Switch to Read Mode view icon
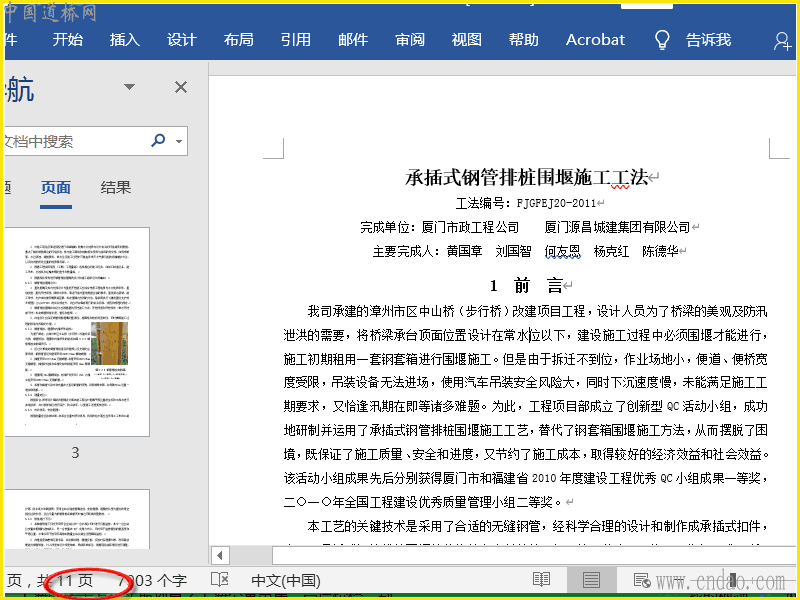Screen dimensions: 800x600 [x=541, y=580]
